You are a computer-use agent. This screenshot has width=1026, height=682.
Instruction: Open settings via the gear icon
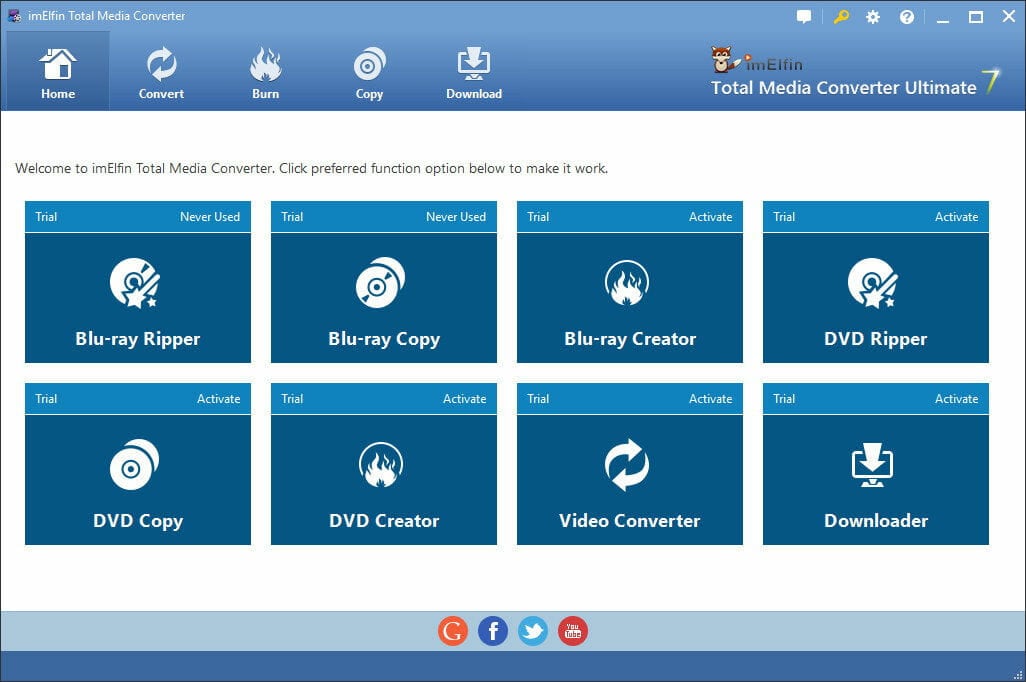click(873, 17)
